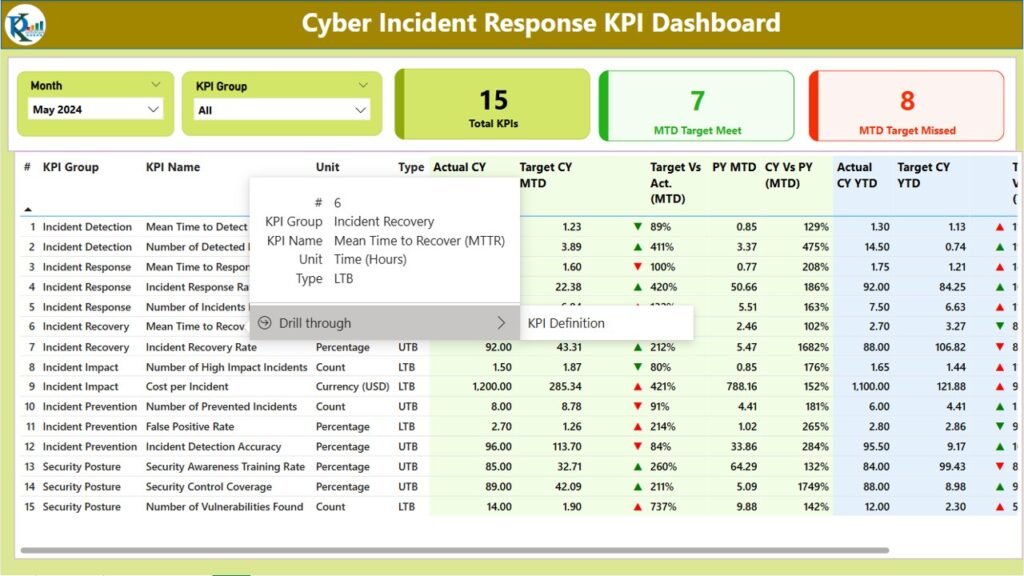Screen dimensions: 1024x576
Task: Click red up arrow beside 421% value
Action: pos(638,387)
